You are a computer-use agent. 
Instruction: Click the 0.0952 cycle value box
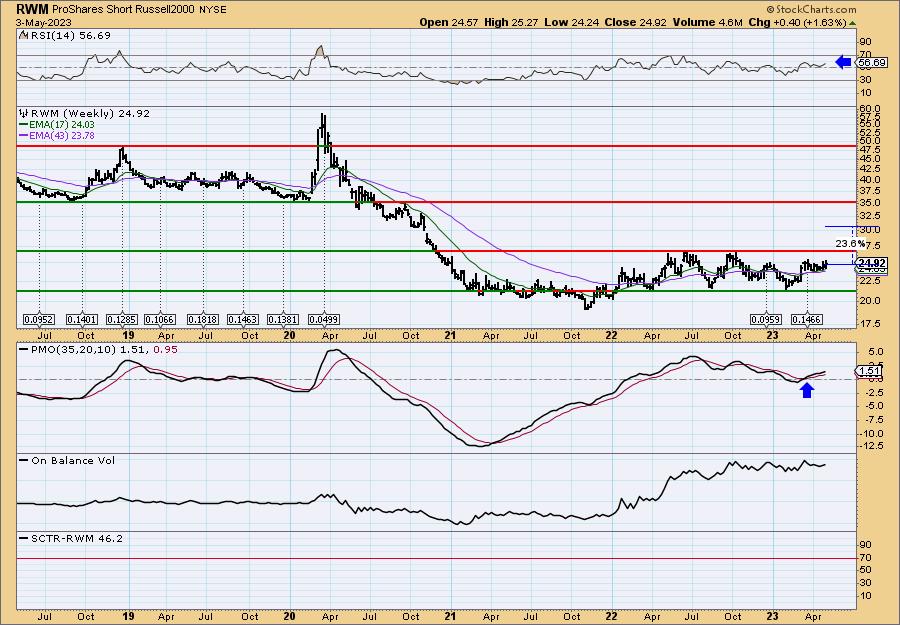click(38, 319)
